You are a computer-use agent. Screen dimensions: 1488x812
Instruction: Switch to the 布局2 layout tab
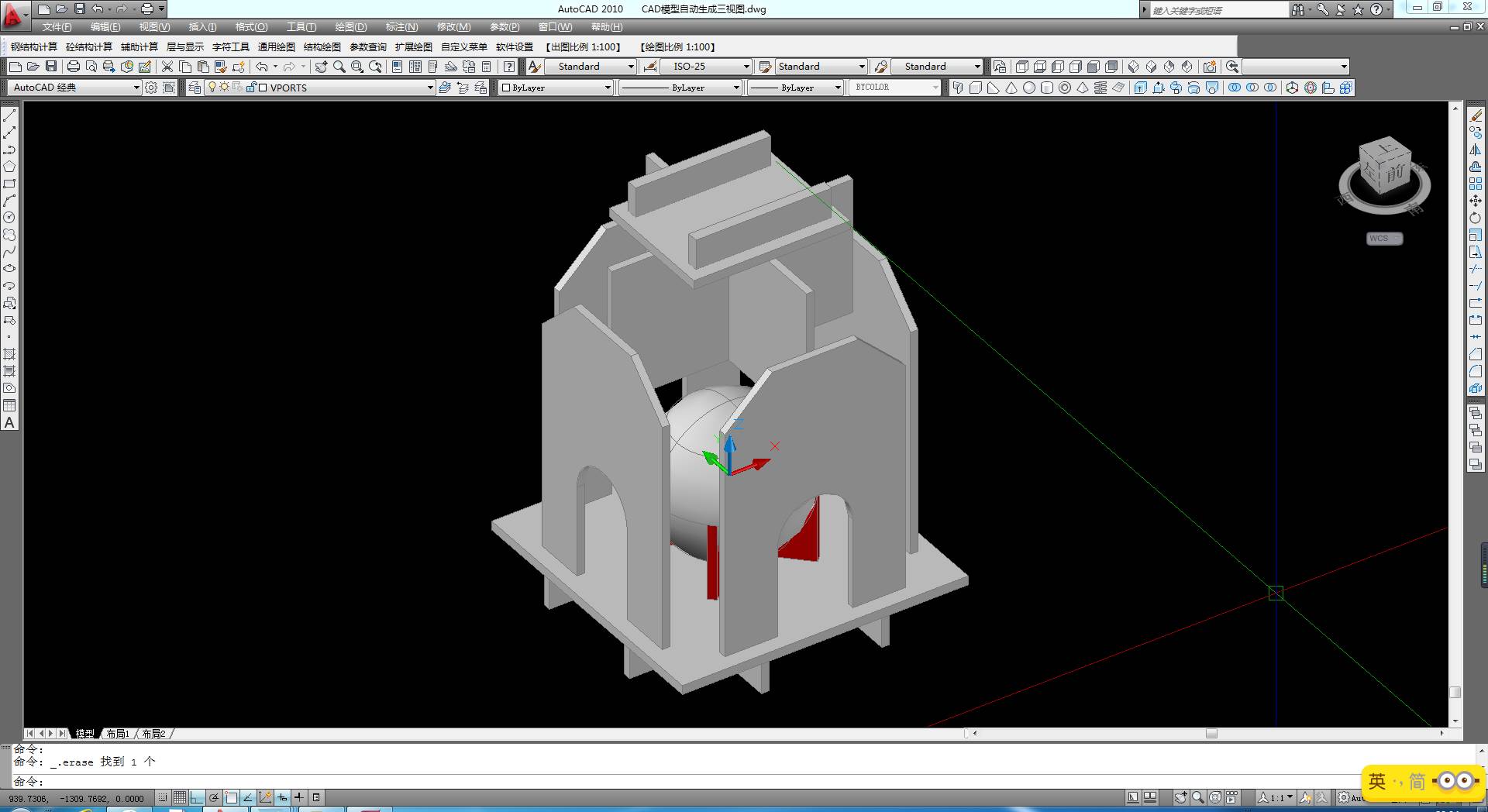(x=153, y=734)
